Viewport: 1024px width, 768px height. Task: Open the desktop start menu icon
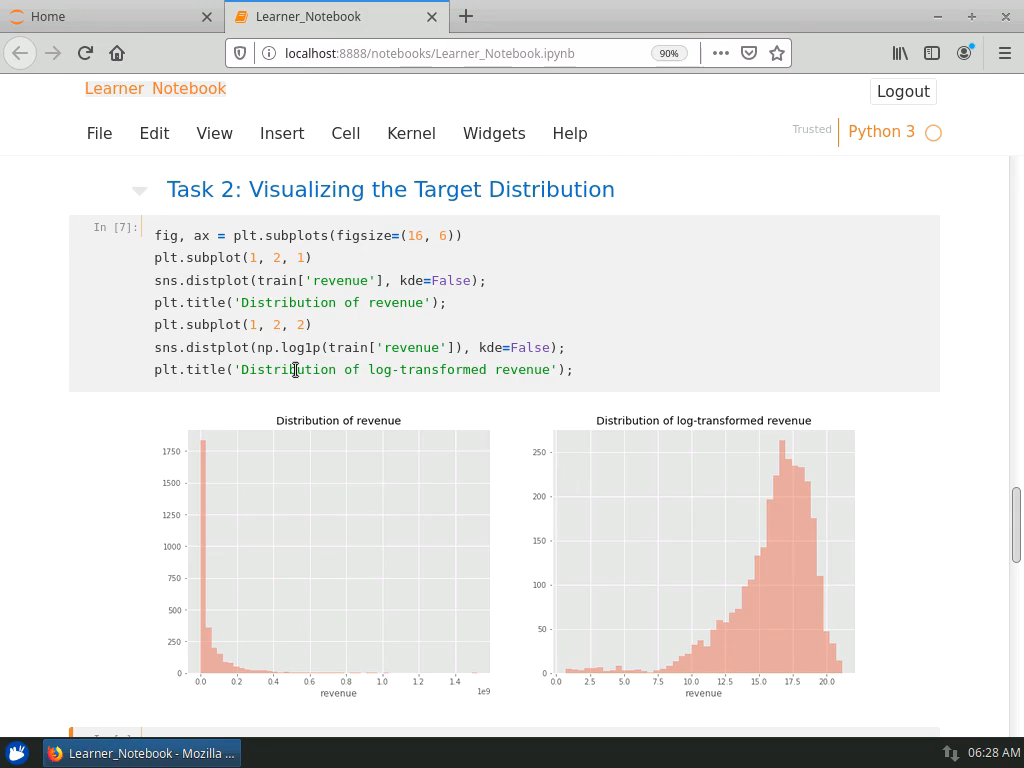pyautogui.click(x=17, y=753)
